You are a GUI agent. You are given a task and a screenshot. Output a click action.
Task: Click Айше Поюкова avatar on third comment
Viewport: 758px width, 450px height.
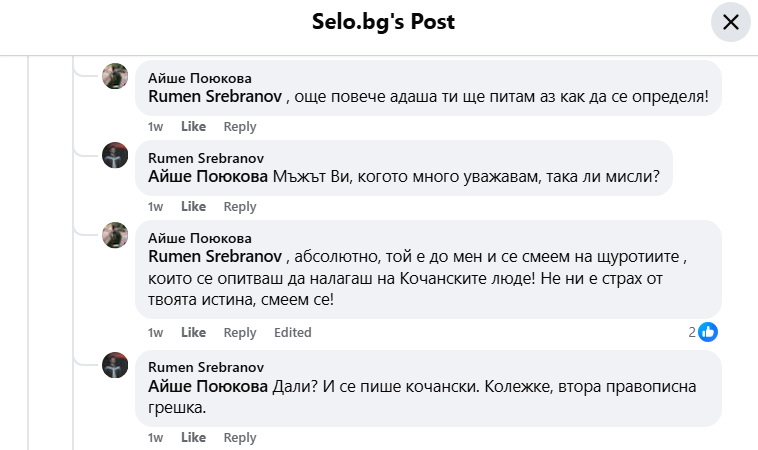(x=116, y=235)
